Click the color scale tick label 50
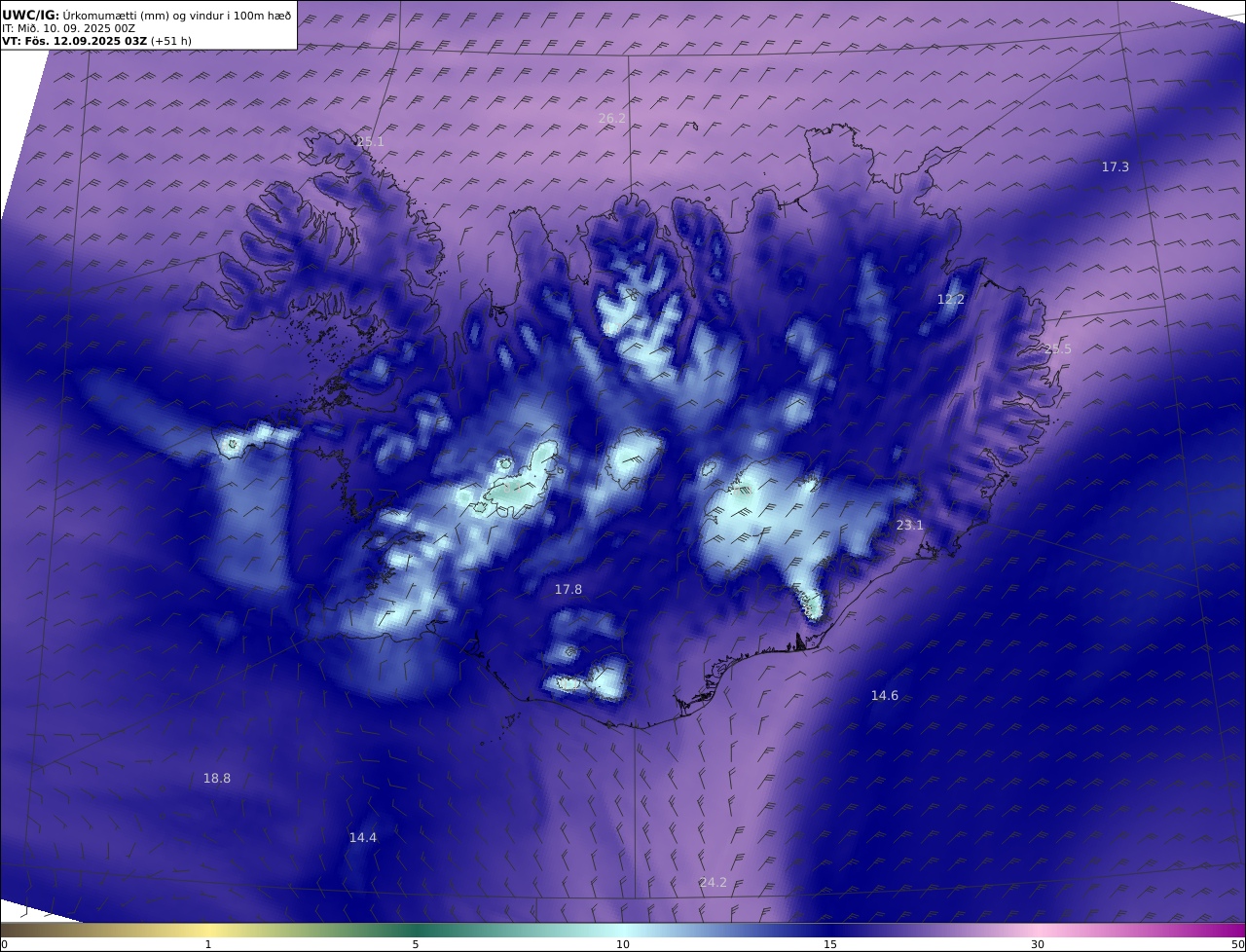This screenshot has width=1246, height=952. 1237,944
